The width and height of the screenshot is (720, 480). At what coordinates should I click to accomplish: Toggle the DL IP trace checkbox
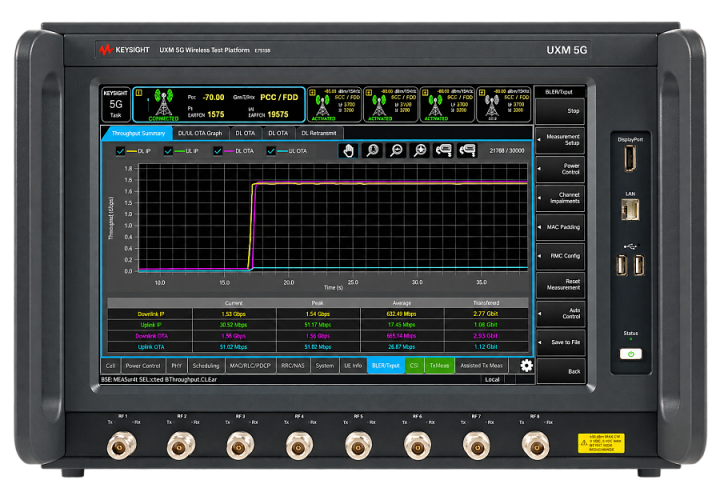pos(120,151)
